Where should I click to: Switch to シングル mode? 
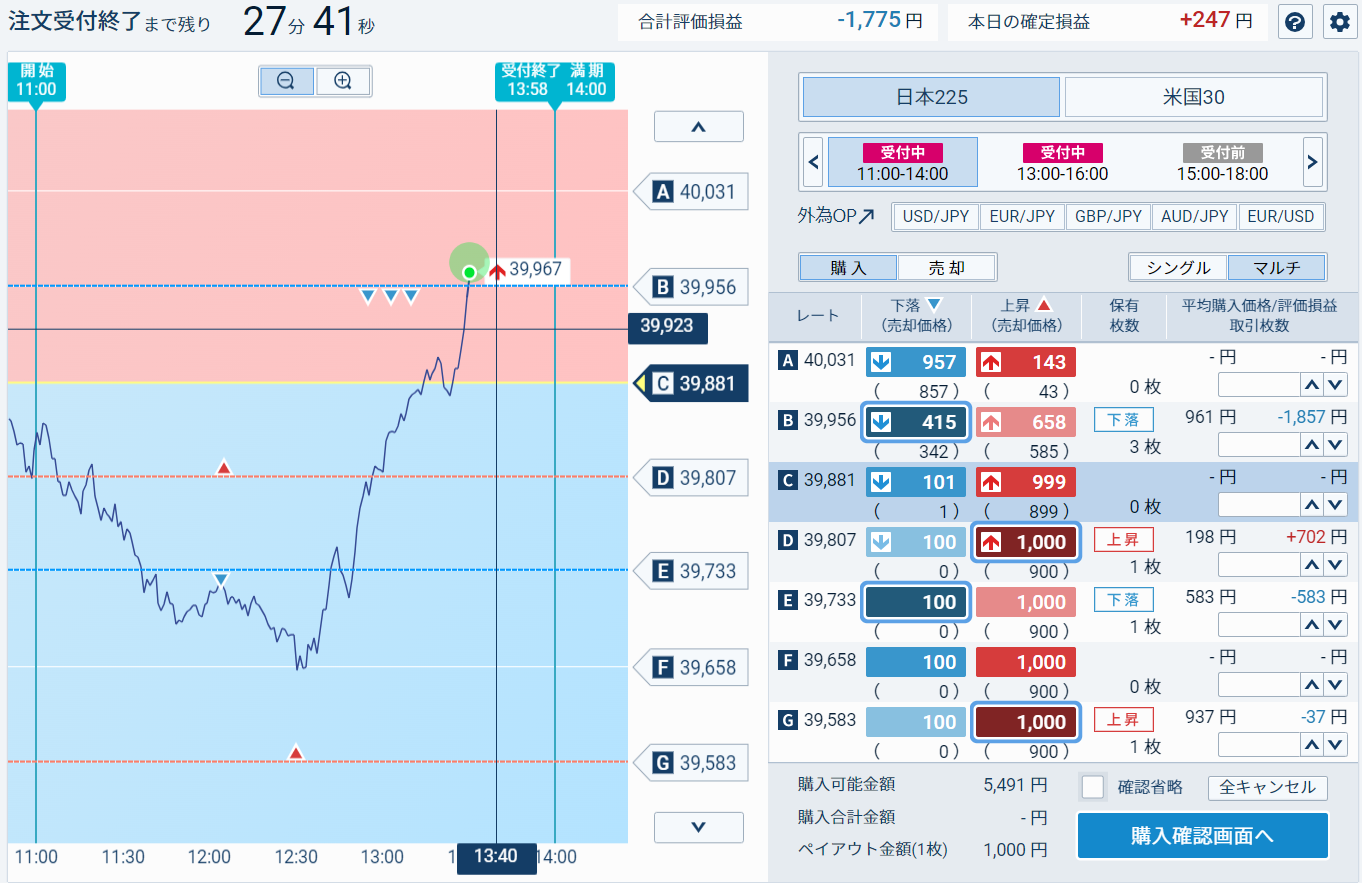(x=1179, y=268)
